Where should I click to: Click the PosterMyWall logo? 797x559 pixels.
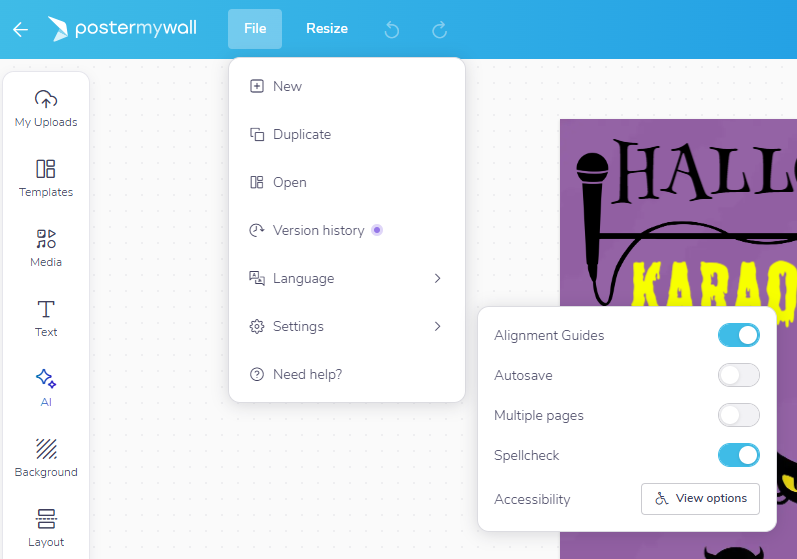pos(122,28)
